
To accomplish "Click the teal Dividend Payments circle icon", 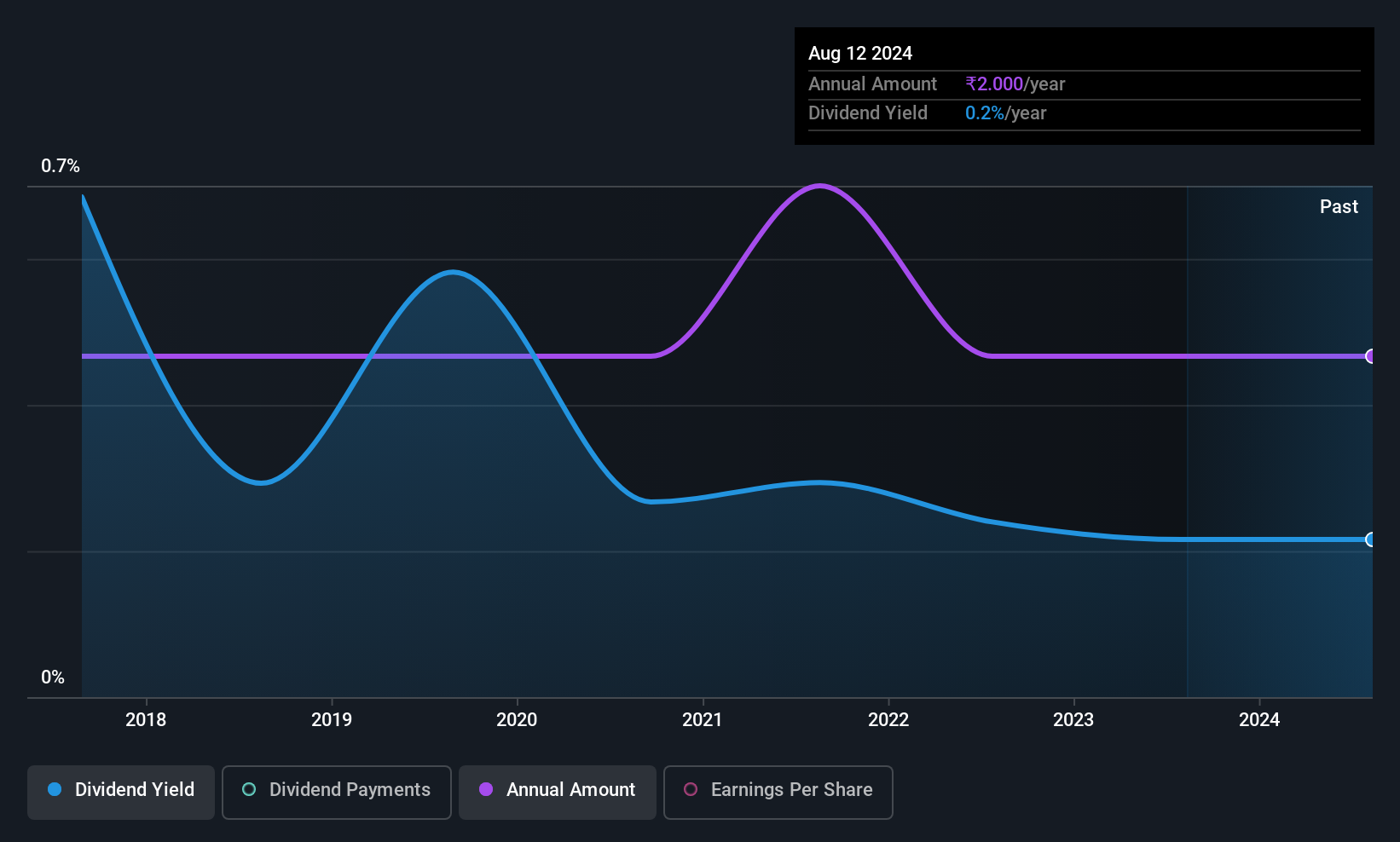I will point(249,789).
